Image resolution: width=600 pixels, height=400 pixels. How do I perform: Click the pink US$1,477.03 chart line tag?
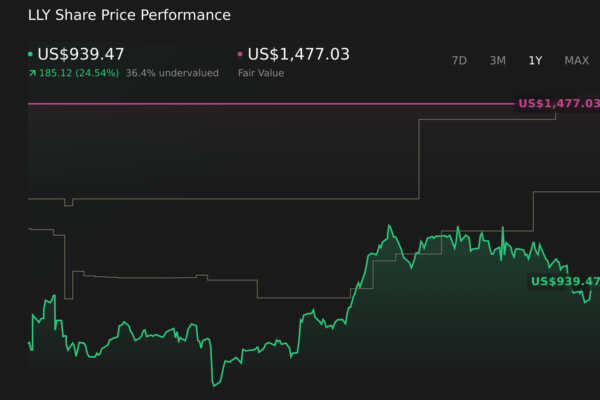[x=558, y=104]
